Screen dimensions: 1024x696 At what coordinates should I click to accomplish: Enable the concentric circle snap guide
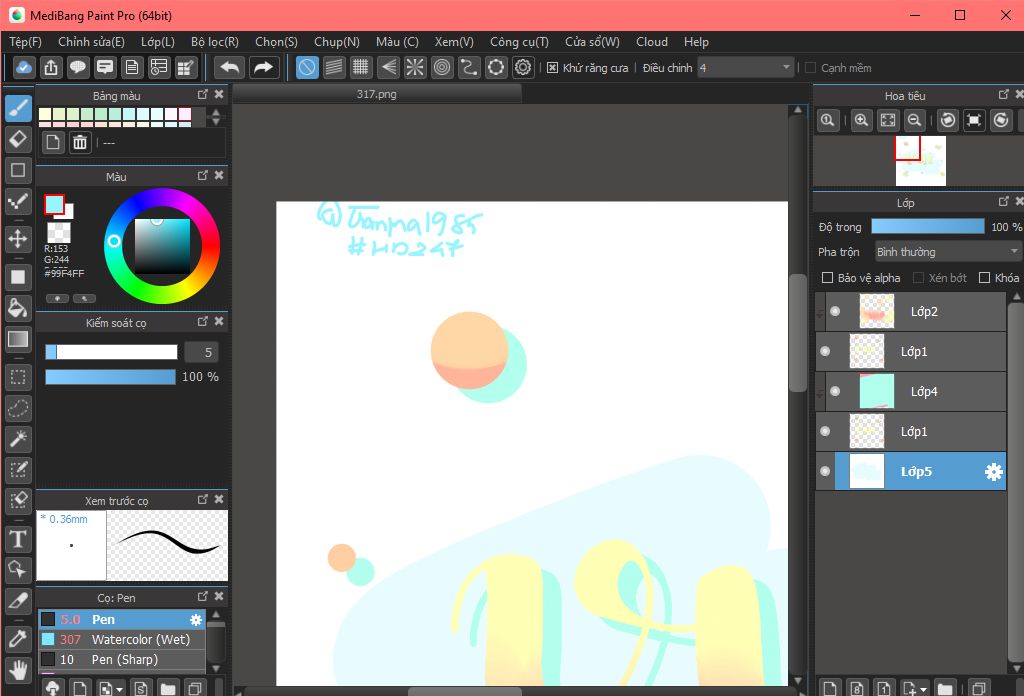click(442, 67)
